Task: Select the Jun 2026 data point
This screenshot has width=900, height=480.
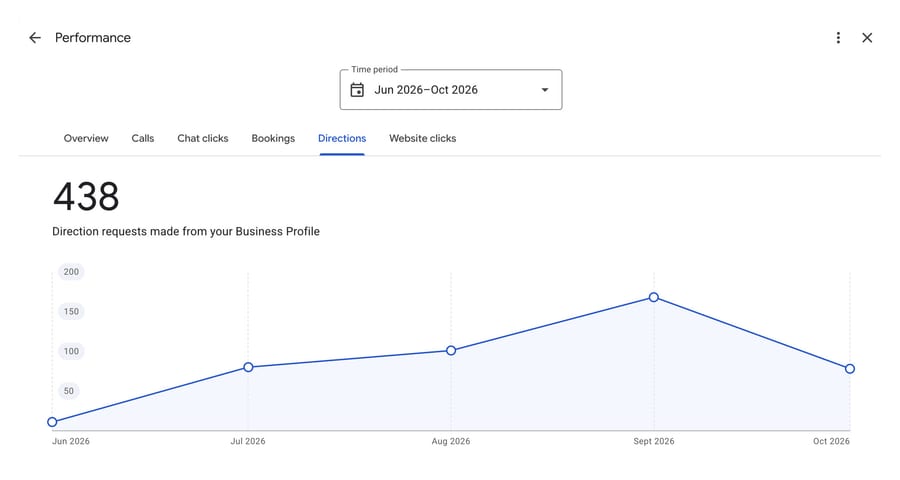Action: 52,422
